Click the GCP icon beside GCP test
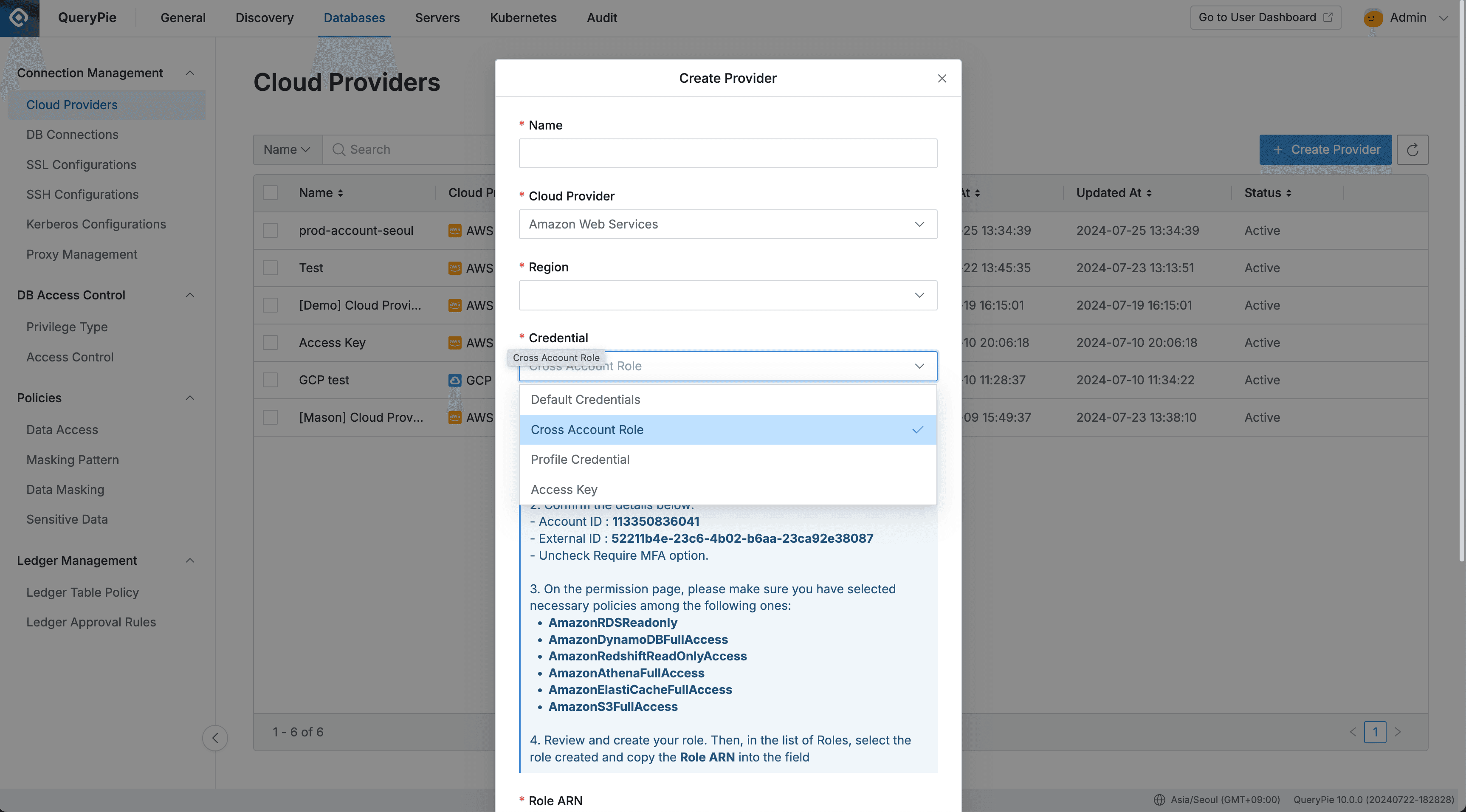The height and width of the screenshot is (812, 1466). click(455, 380)
